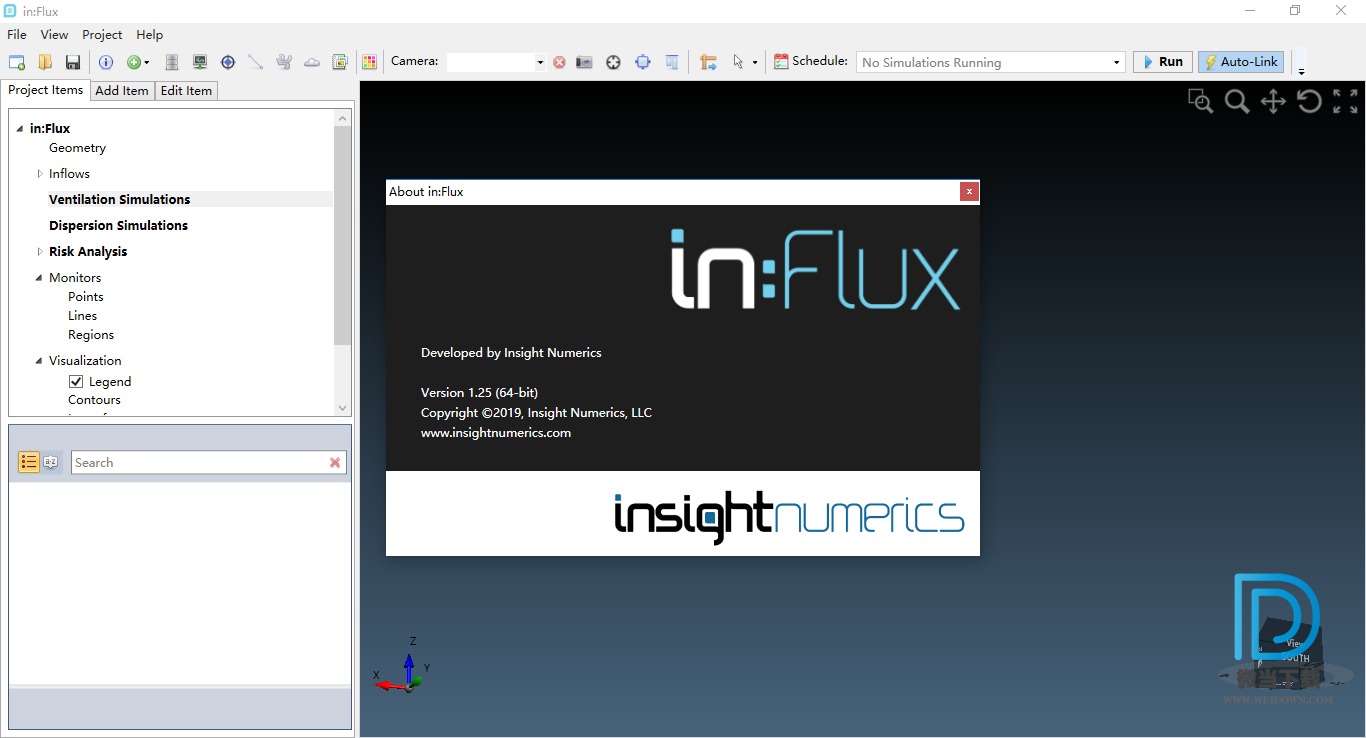1366x738 pixels.
Task: Select Ventilation Simulations tree item
Action: tap(120, 200)
